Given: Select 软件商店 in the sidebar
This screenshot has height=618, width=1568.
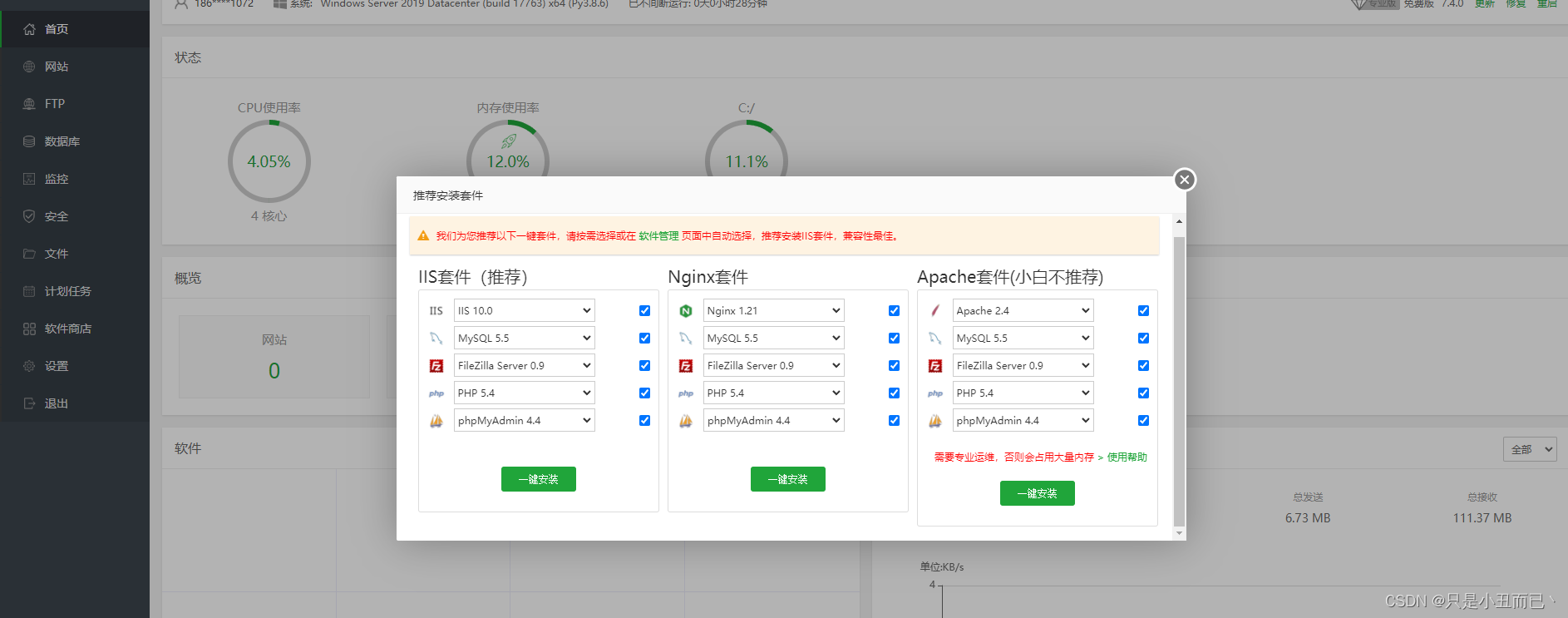Looking at the screenshot, I should pos(75,329).
